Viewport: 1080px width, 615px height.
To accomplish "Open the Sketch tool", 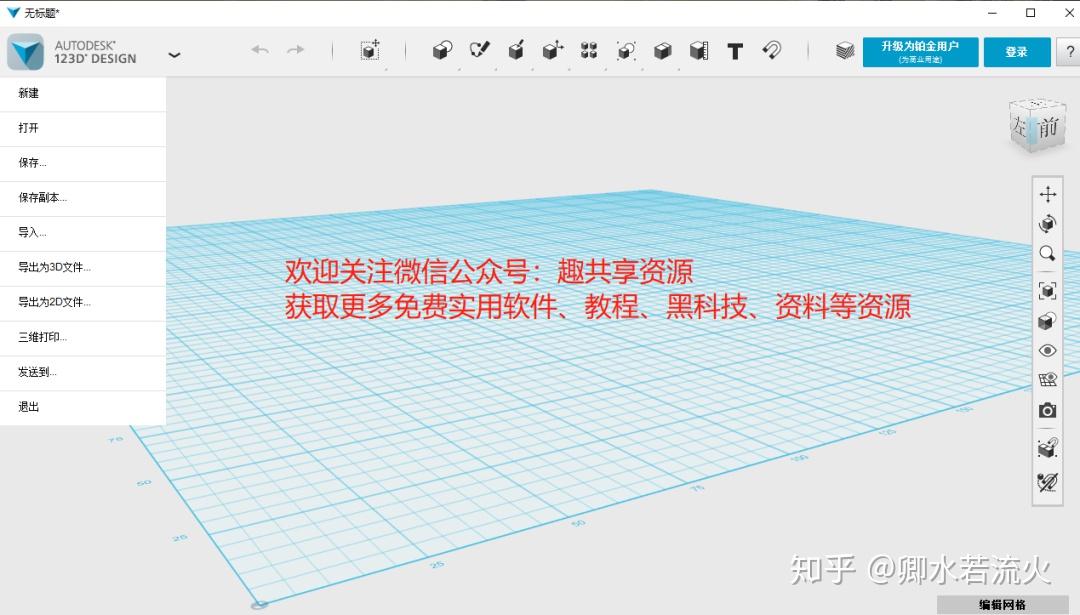I will 479,49.
